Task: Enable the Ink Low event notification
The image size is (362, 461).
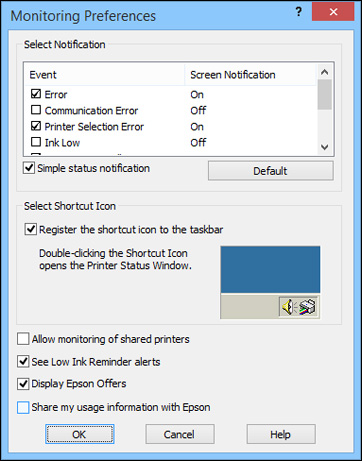Action: (36, 142)
